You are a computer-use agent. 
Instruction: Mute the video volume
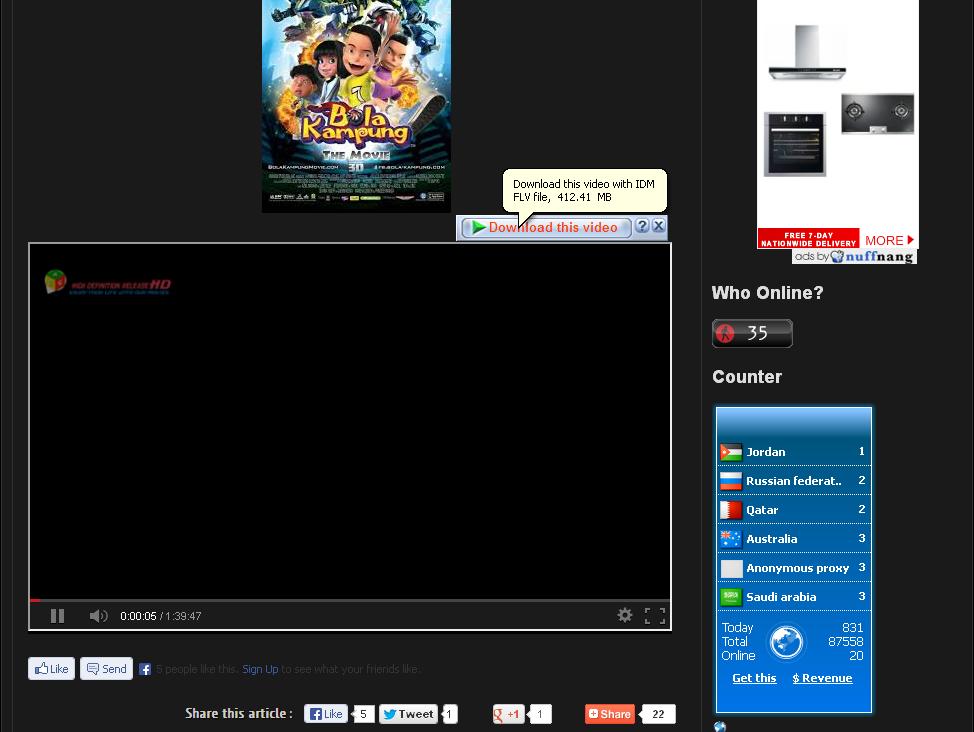tap(98, 616)
